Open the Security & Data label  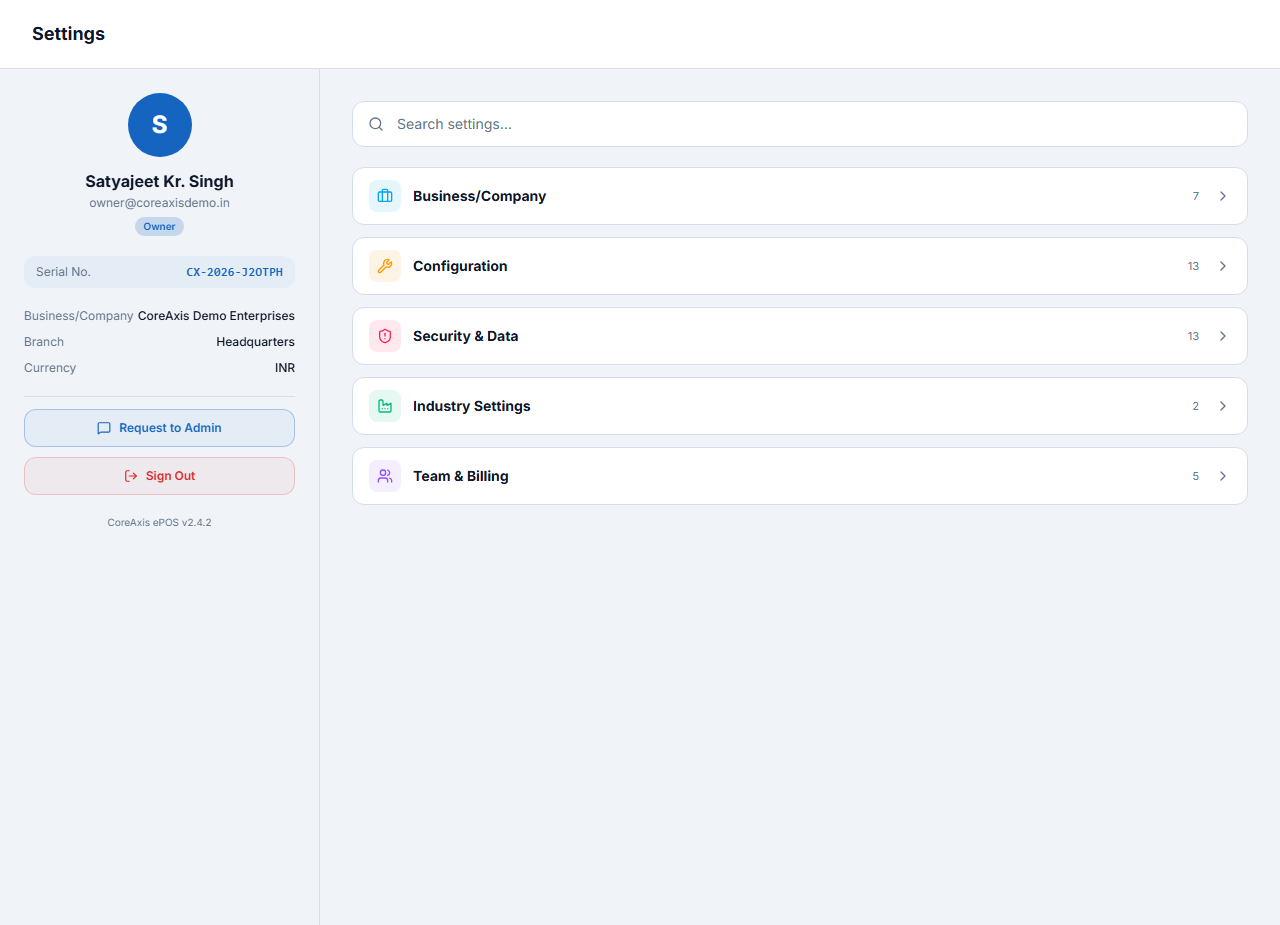click(465, 336)
